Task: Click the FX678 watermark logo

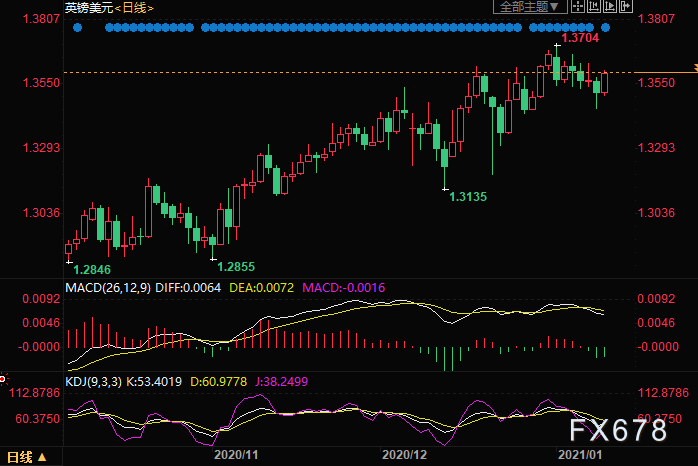Action: pos(620,431)
